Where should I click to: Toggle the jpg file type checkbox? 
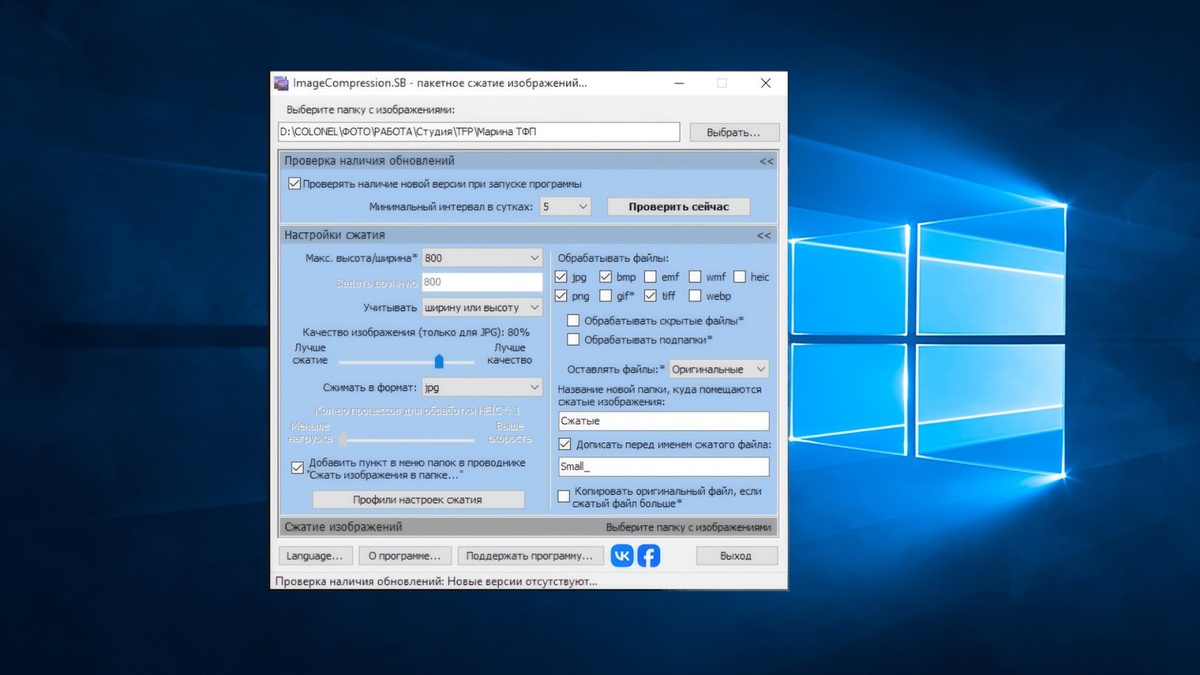562,277
